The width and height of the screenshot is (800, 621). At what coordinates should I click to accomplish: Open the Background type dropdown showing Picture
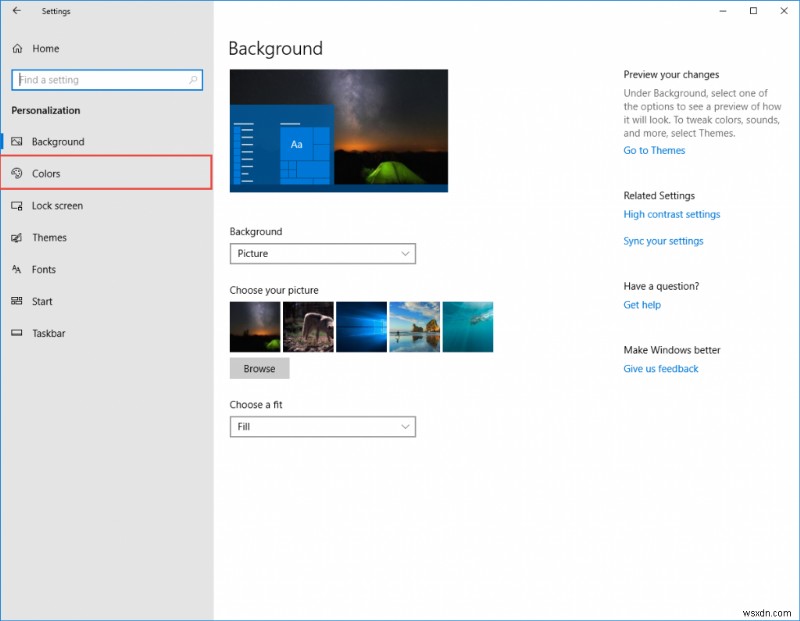click(322, 253)
